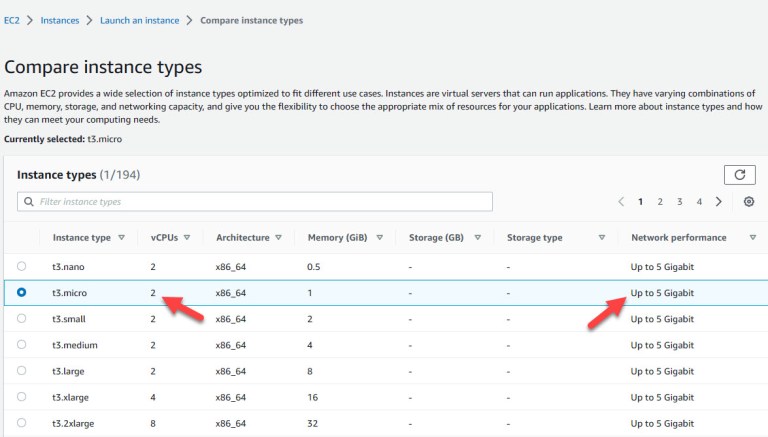Select the t3.nano radio button
The width and height of the screenshot is (768, 437).
[x=21, y=266]
